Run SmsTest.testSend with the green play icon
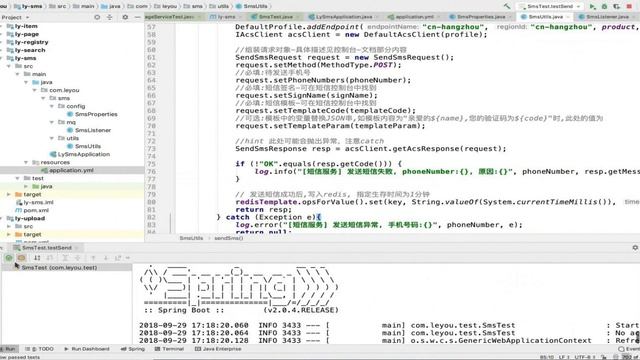This screenshot has height=360, width=640. 592,6
